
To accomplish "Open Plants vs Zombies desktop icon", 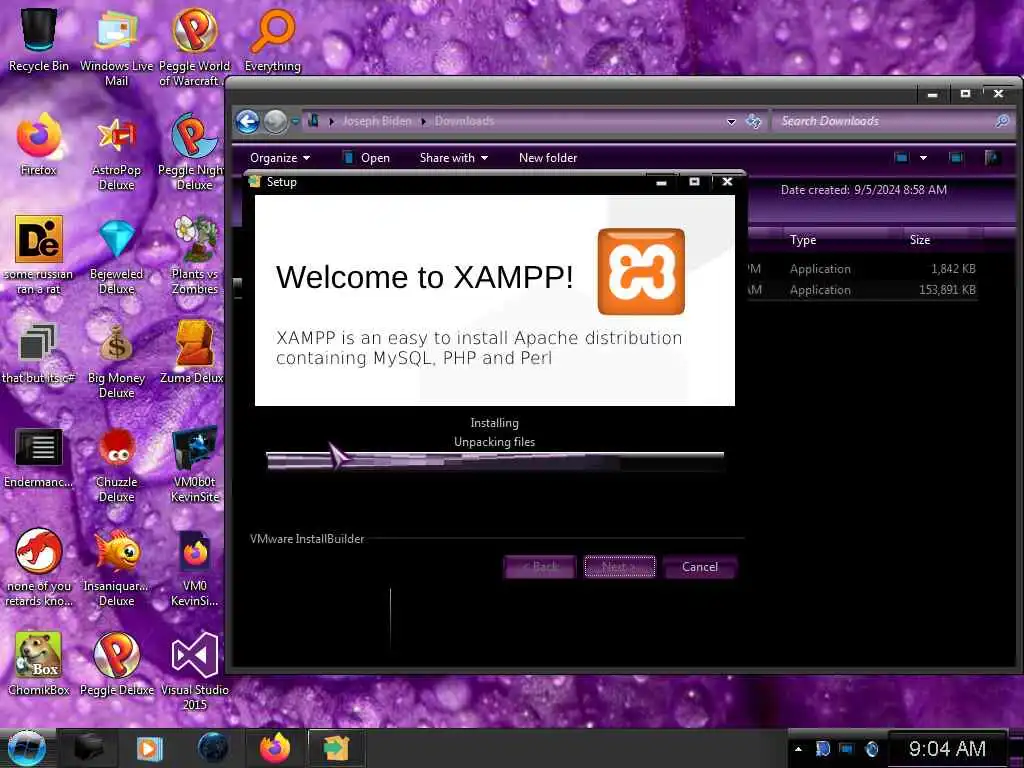I will [195, 255].
